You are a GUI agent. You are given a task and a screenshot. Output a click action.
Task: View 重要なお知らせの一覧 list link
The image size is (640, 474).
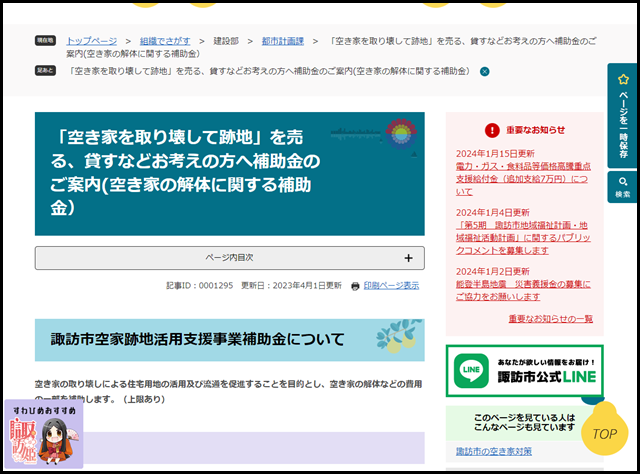(x=550, y=319)
